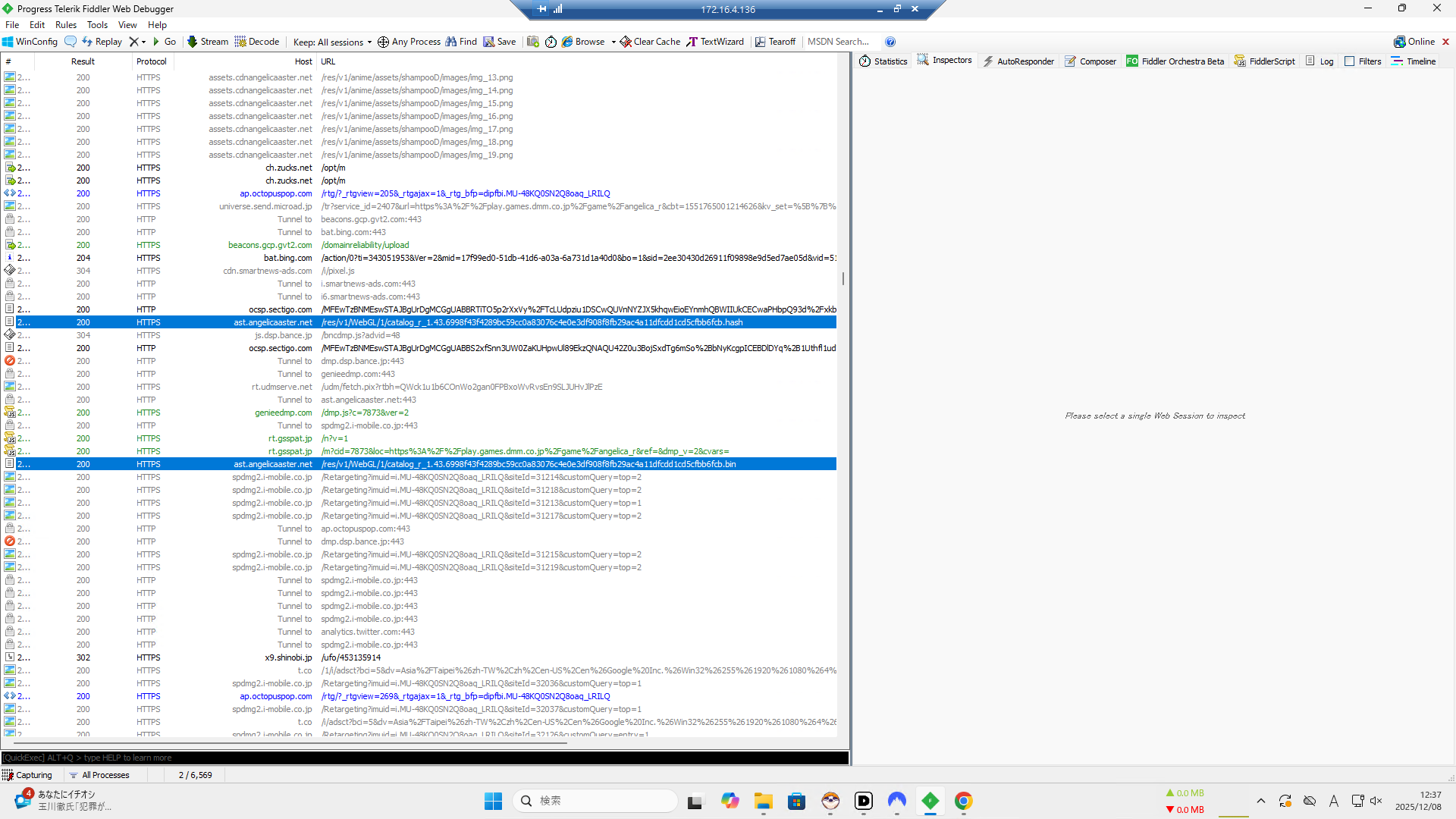Click the comment balloon icon in toolbar
The height and width of the screenshot is (819, 1456).
71,42
